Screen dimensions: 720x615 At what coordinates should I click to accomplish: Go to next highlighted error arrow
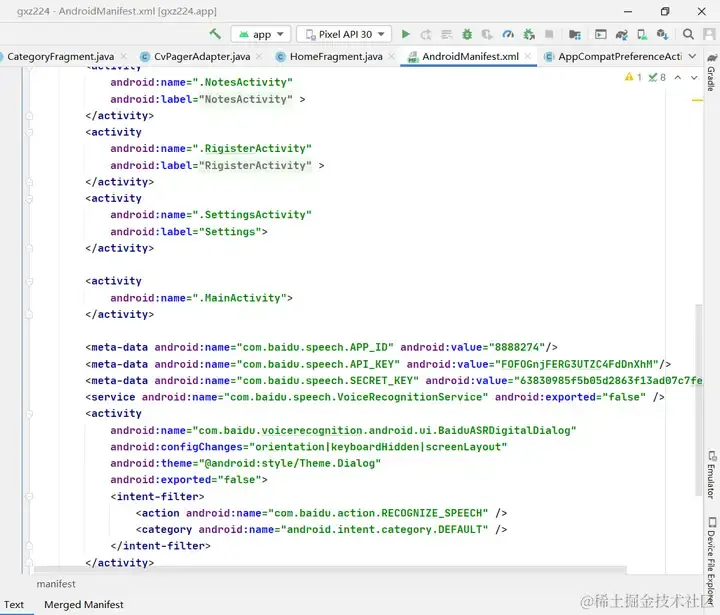click(x=694, y=77)
